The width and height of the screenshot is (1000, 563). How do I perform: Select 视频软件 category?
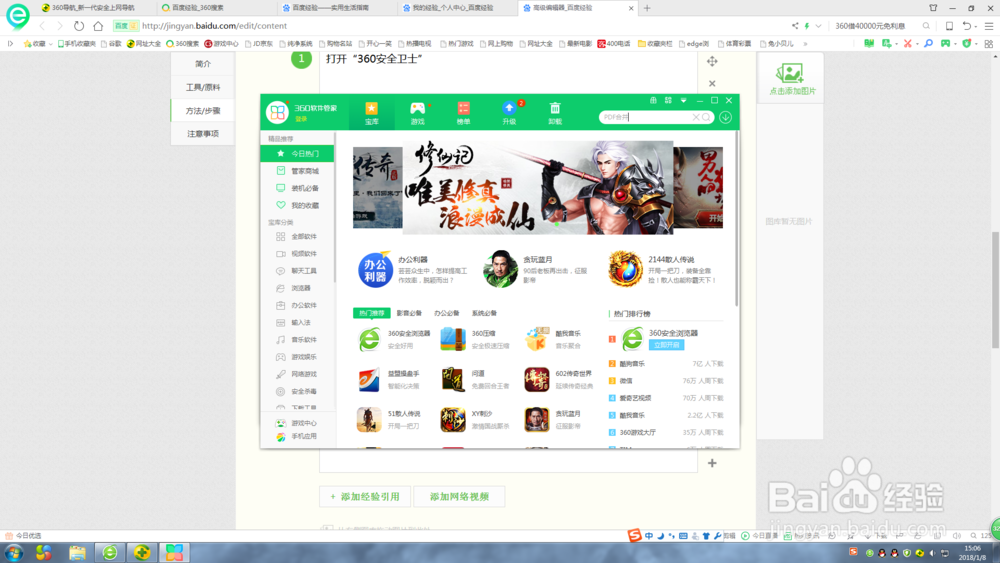click(297, 254)
